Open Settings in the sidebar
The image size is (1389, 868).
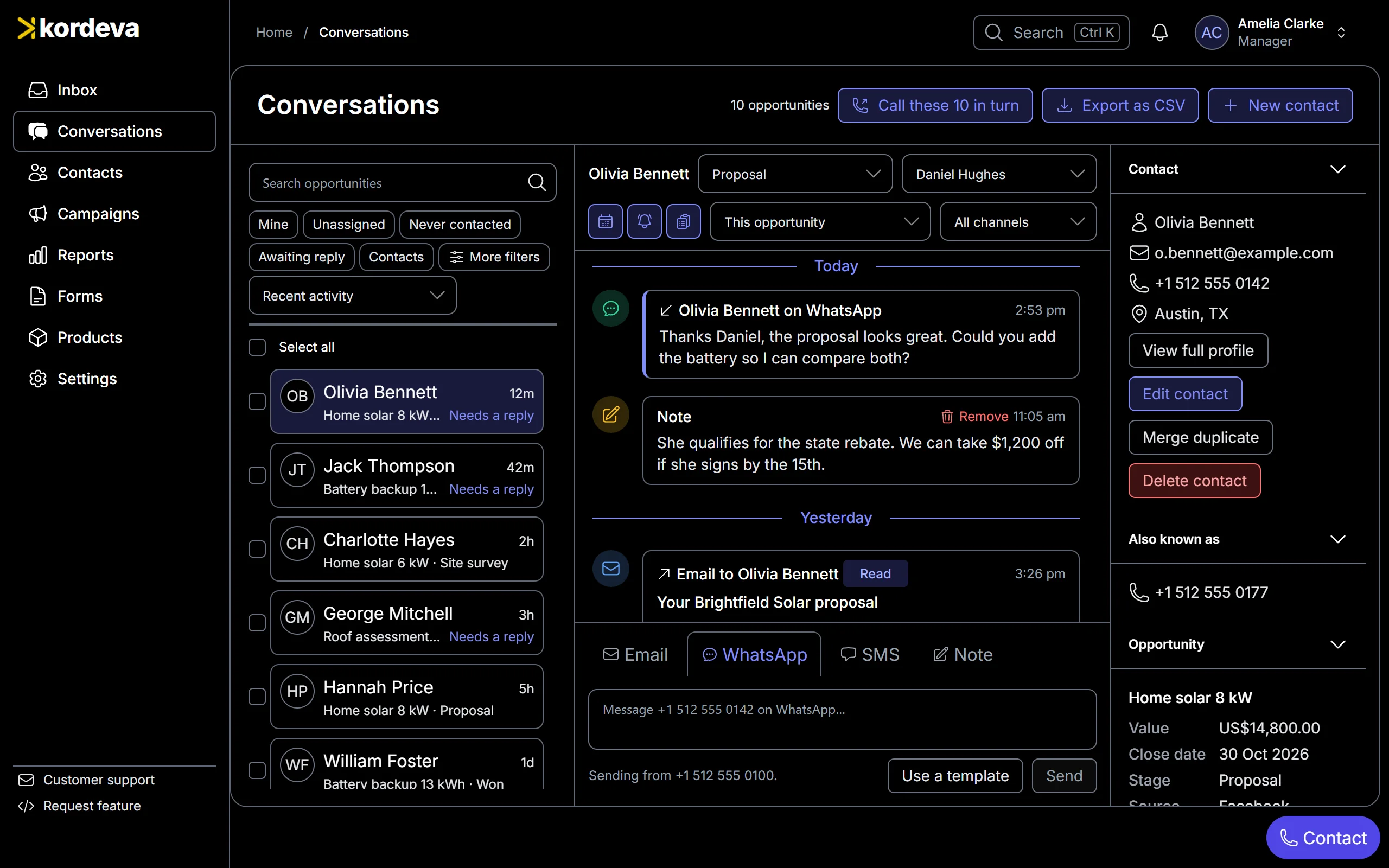pyautogui.click(x=114, y=379)
